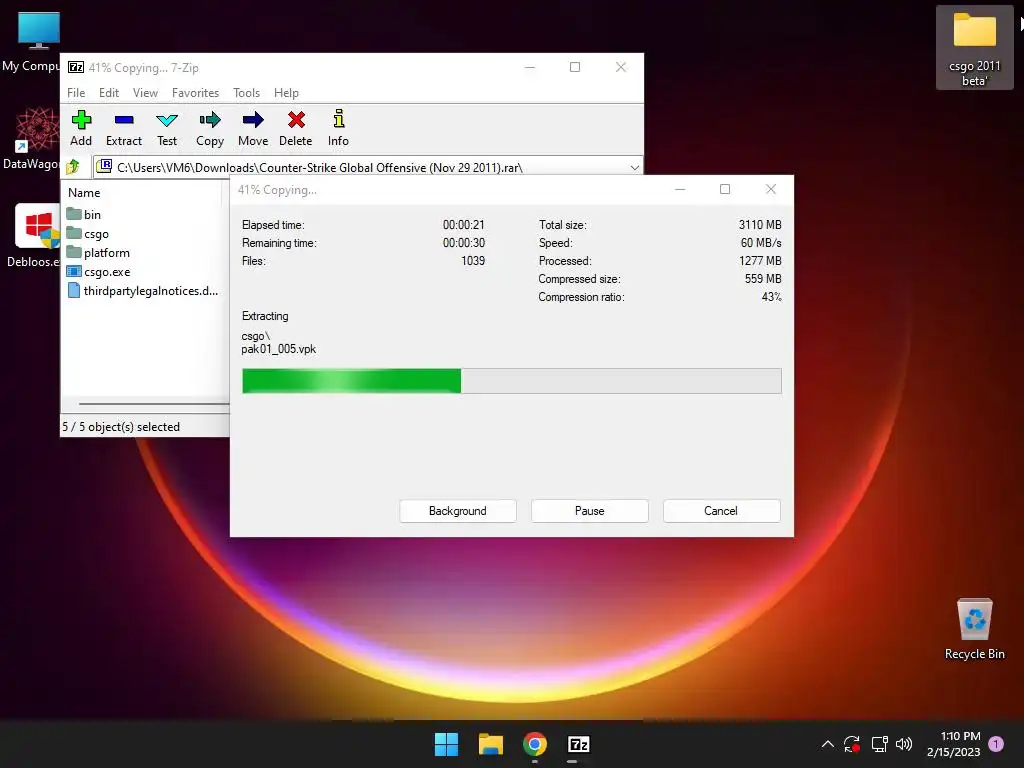Open the notification badge in the taskbar
Image resolution: width=1024 pixels, height=768 pixels.
pos(995,744)
